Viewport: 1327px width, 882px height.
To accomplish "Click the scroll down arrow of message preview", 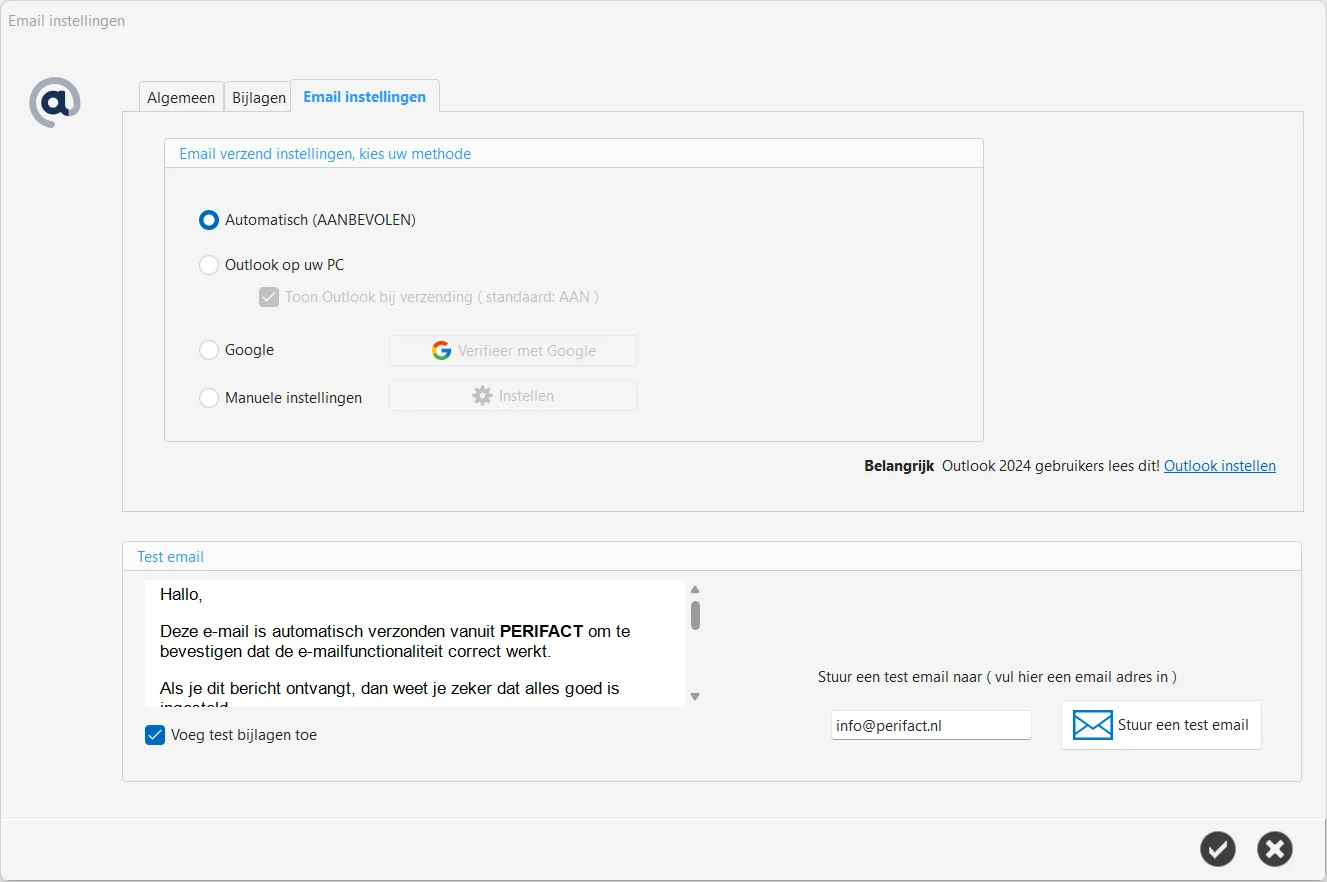I will click(x=695, y=696).
